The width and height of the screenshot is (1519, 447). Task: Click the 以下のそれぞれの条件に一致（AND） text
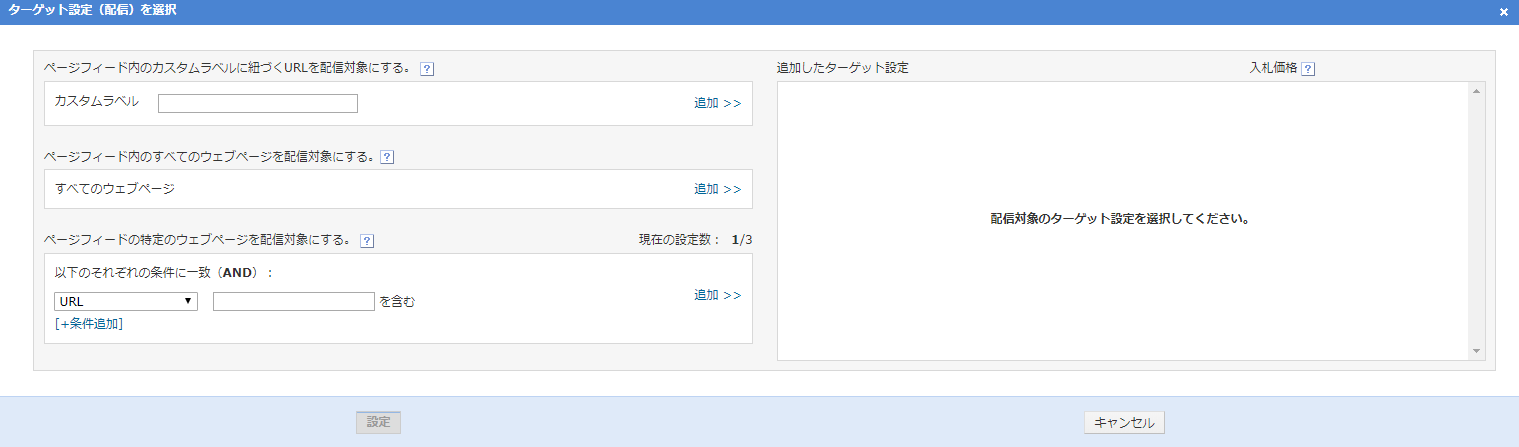(x=164, y=273)
